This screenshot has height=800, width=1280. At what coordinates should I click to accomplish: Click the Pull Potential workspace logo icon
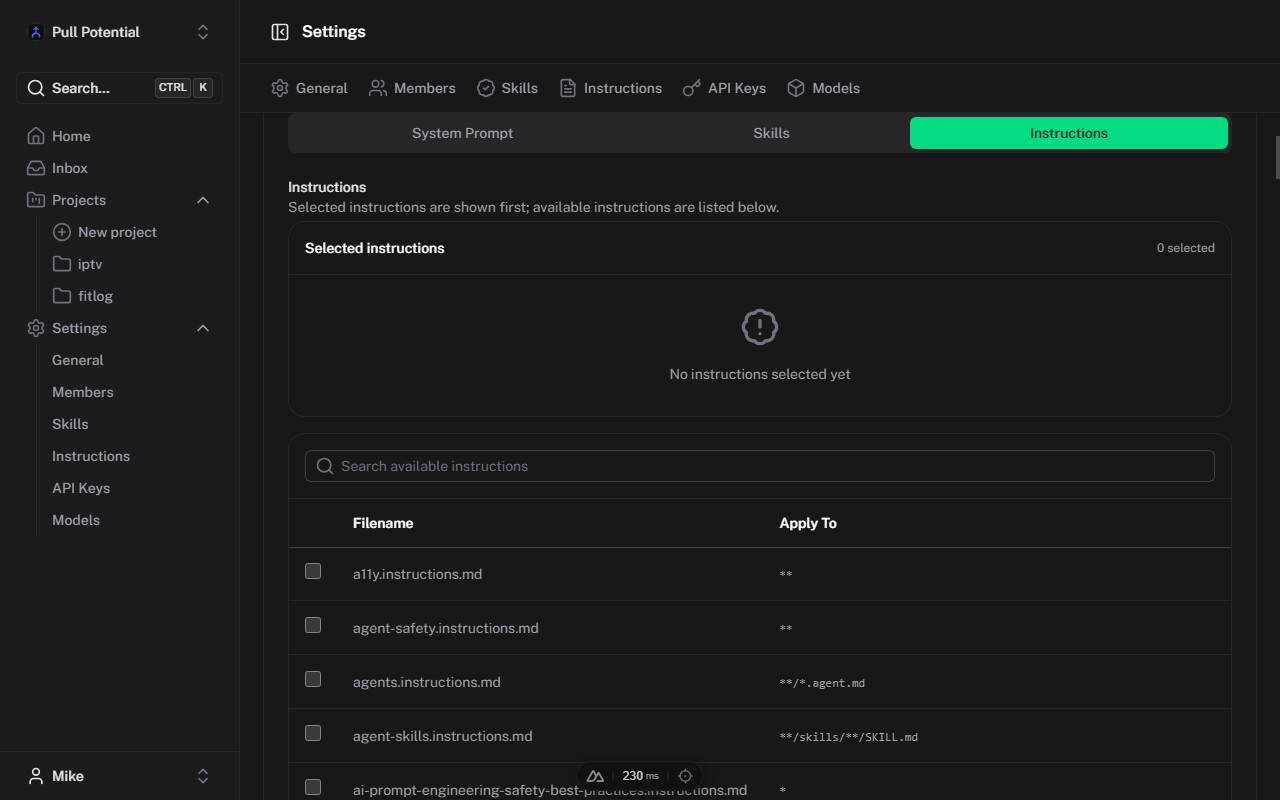[36, 32]
